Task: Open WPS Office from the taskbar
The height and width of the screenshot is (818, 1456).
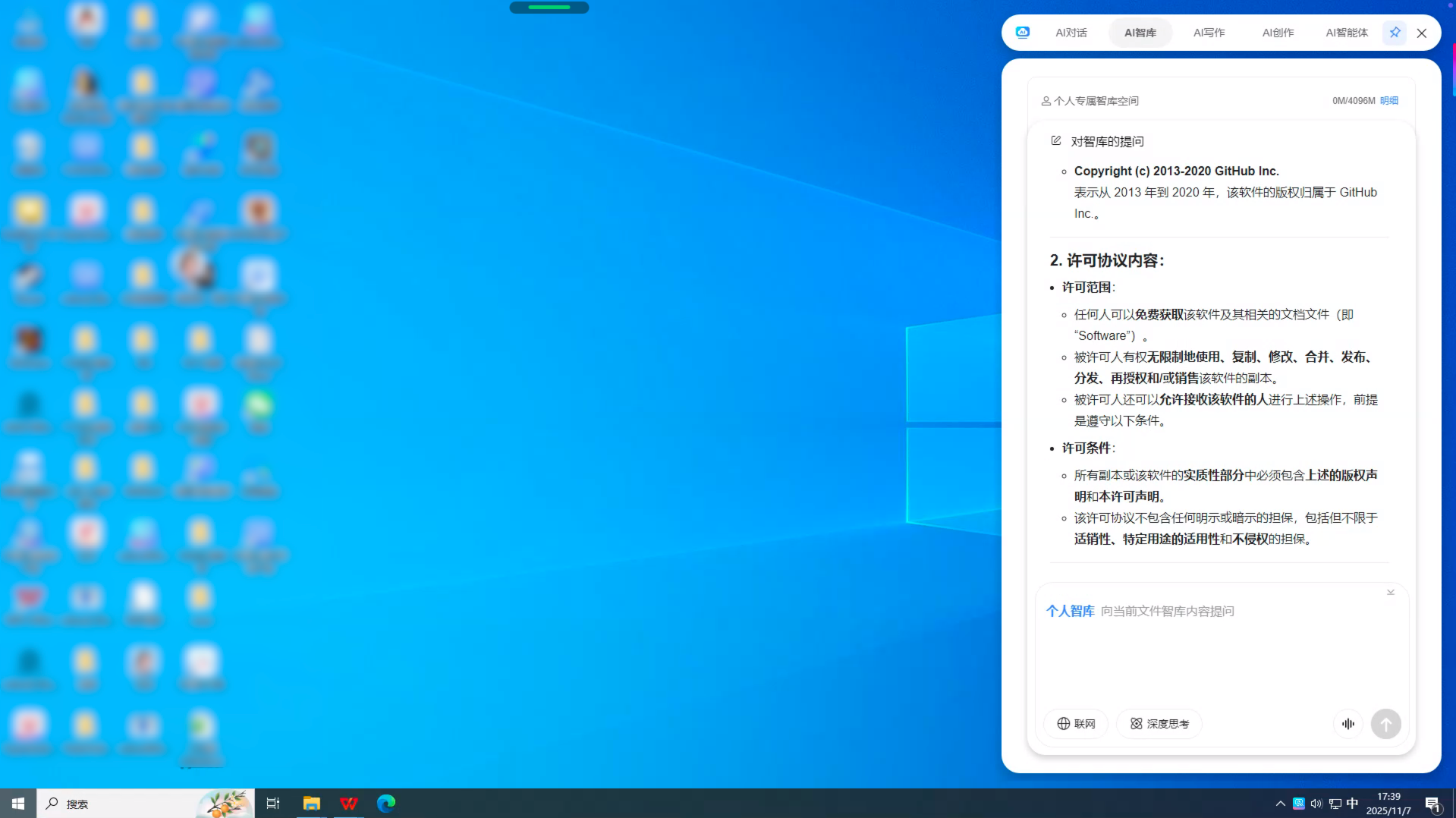Action: (x=349, y=804)
